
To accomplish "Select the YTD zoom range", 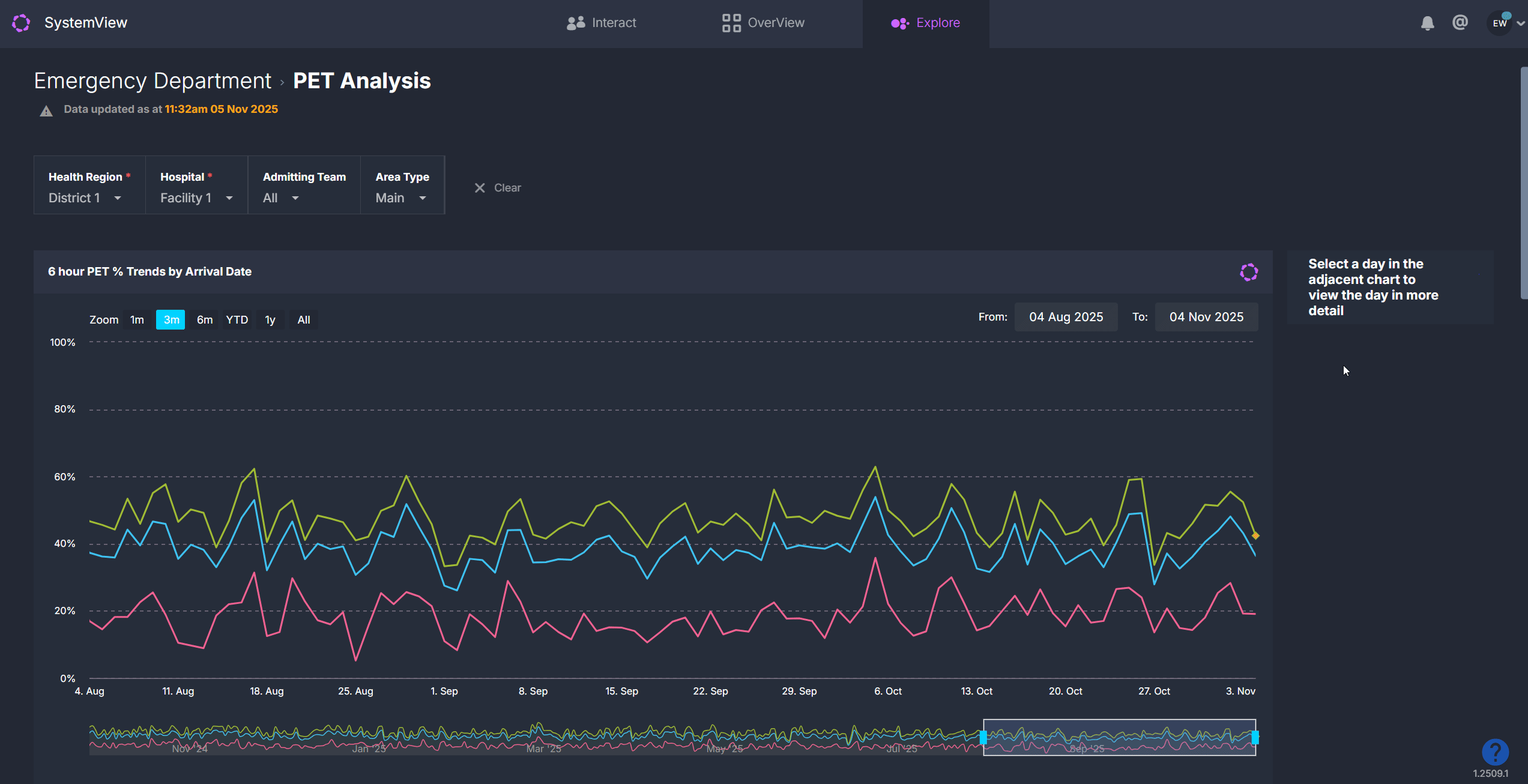I will click(237, 320).
